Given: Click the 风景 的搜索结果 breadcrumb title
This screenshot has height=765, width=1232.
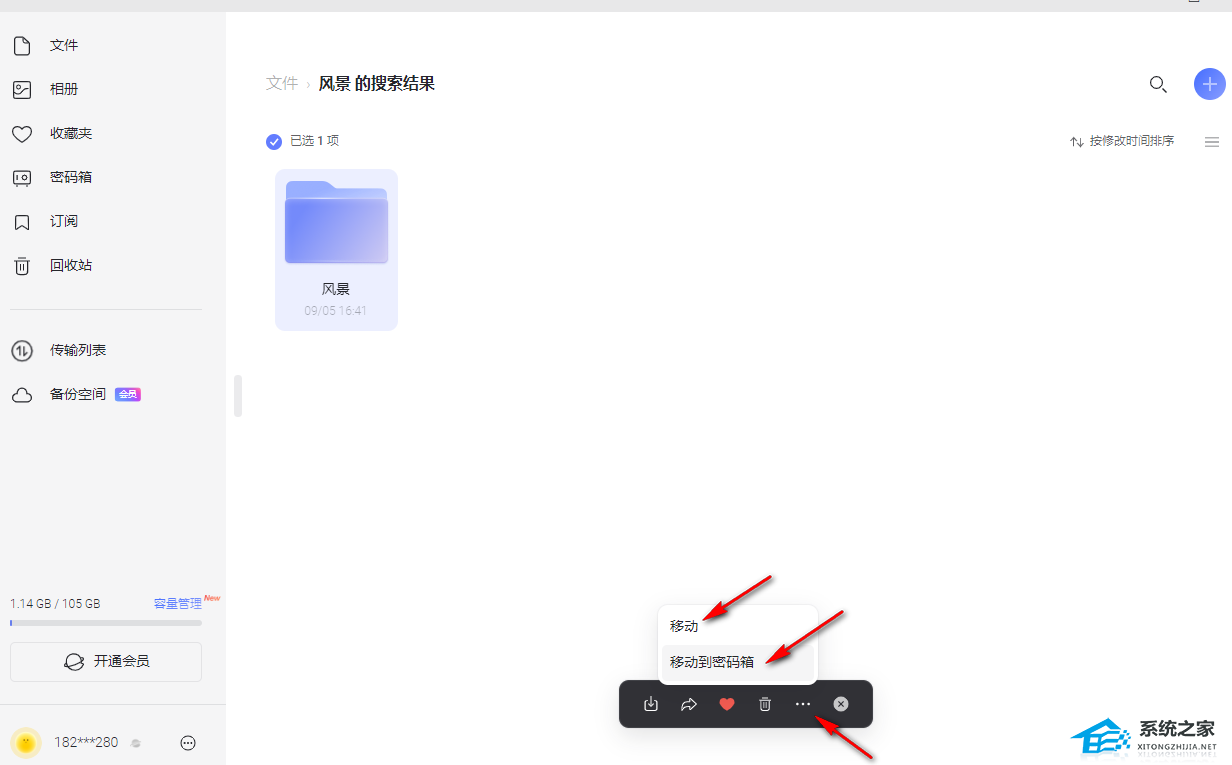Looking at the screenshot, I should click(377, 83).
